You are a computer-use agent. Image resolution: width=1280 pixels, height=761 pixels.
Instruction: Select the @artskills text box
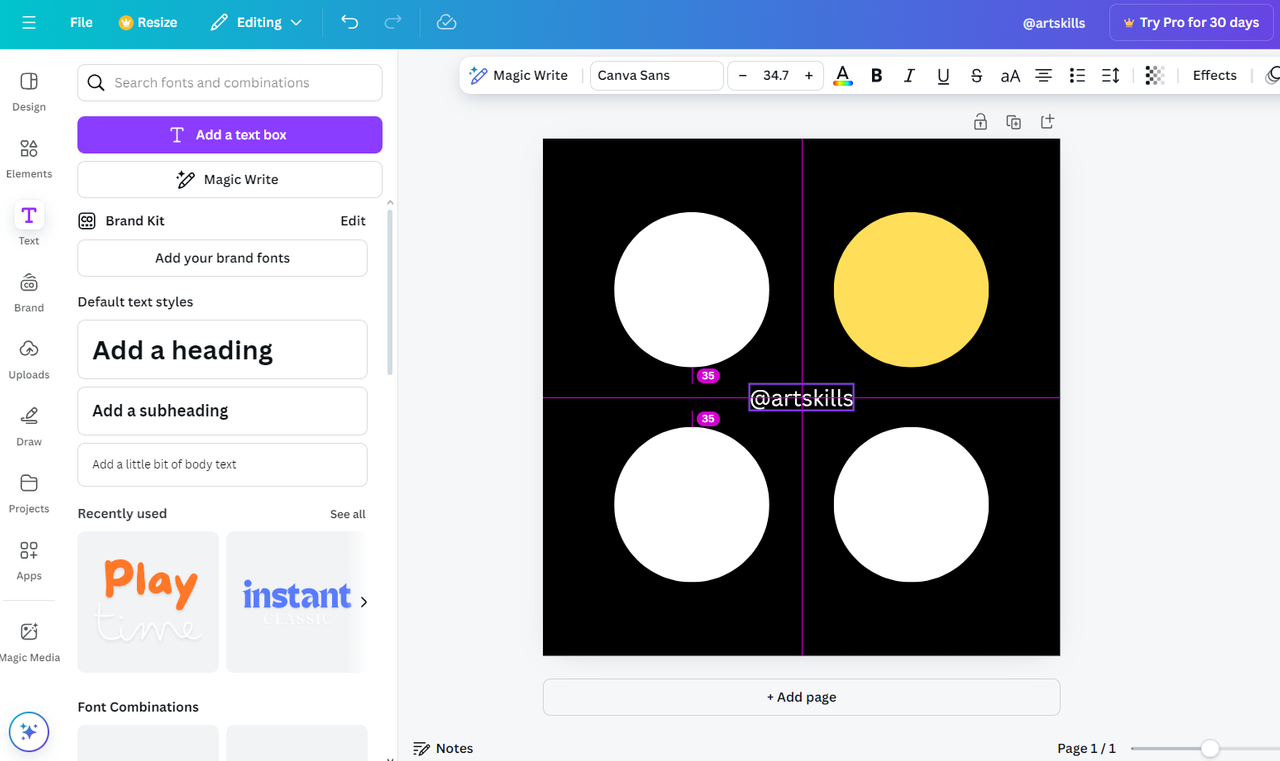801,398
